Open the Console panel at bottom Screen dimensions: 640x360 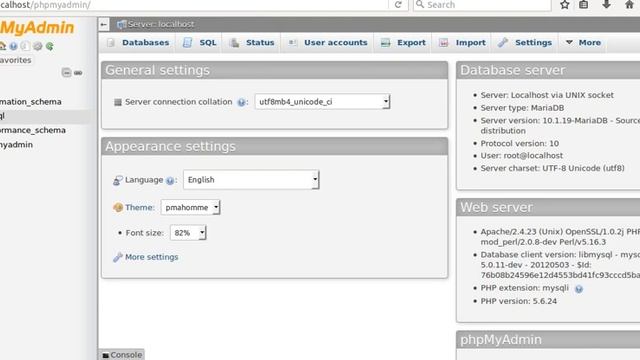coord(122,355)
